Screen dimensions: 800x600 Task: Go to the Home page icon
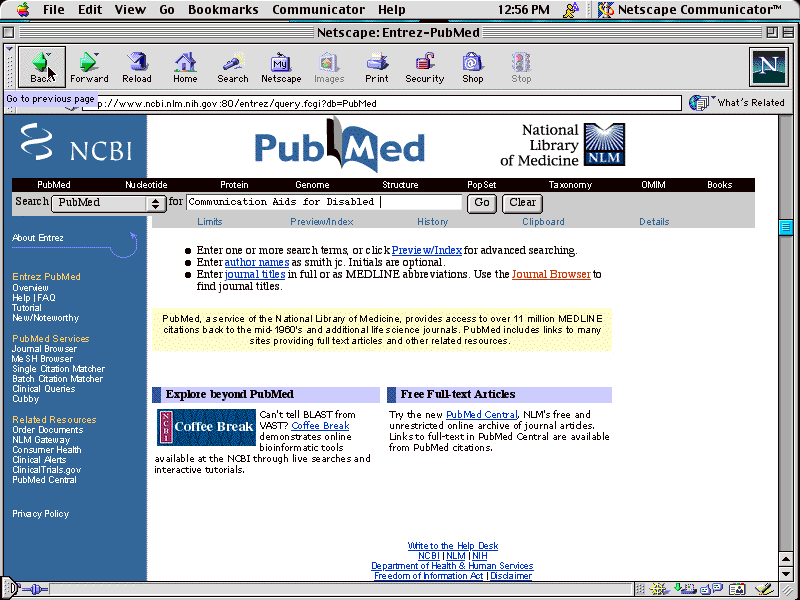tap(185, 67)
